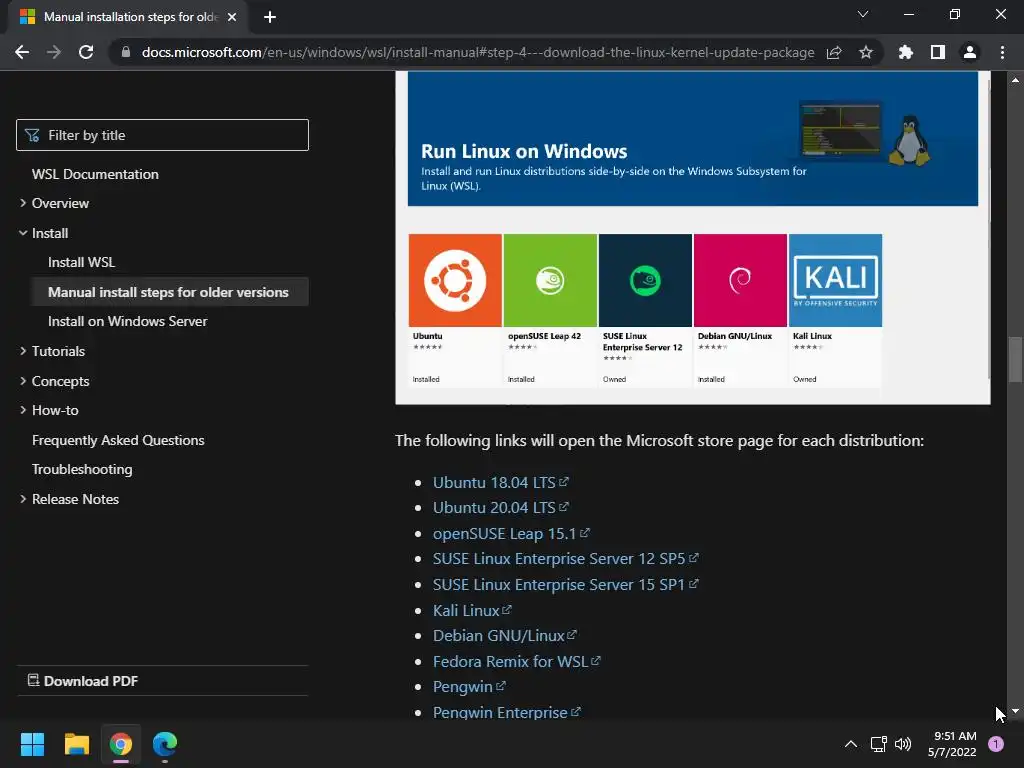Click the address bar URL

pos(478,52)
